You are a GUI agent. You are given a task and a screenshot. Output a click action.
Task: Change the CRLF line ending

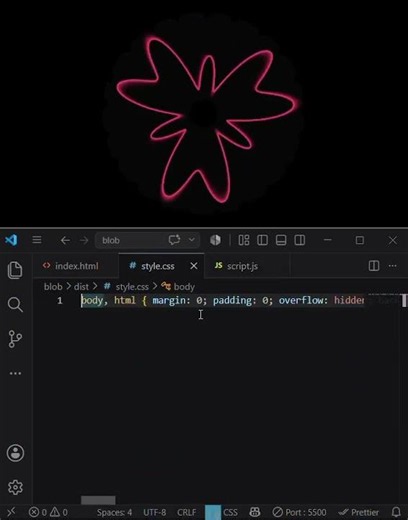tap(186, 512)
